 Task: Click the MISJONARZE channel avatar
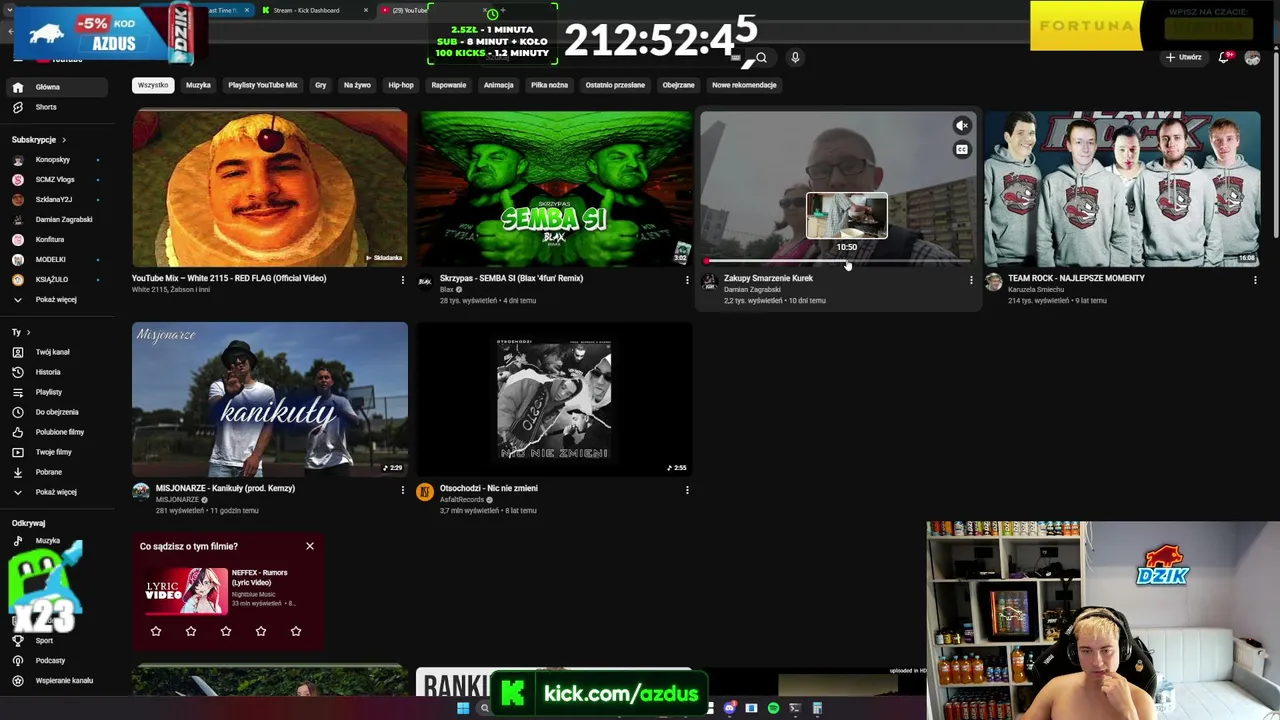pos(141,492)
